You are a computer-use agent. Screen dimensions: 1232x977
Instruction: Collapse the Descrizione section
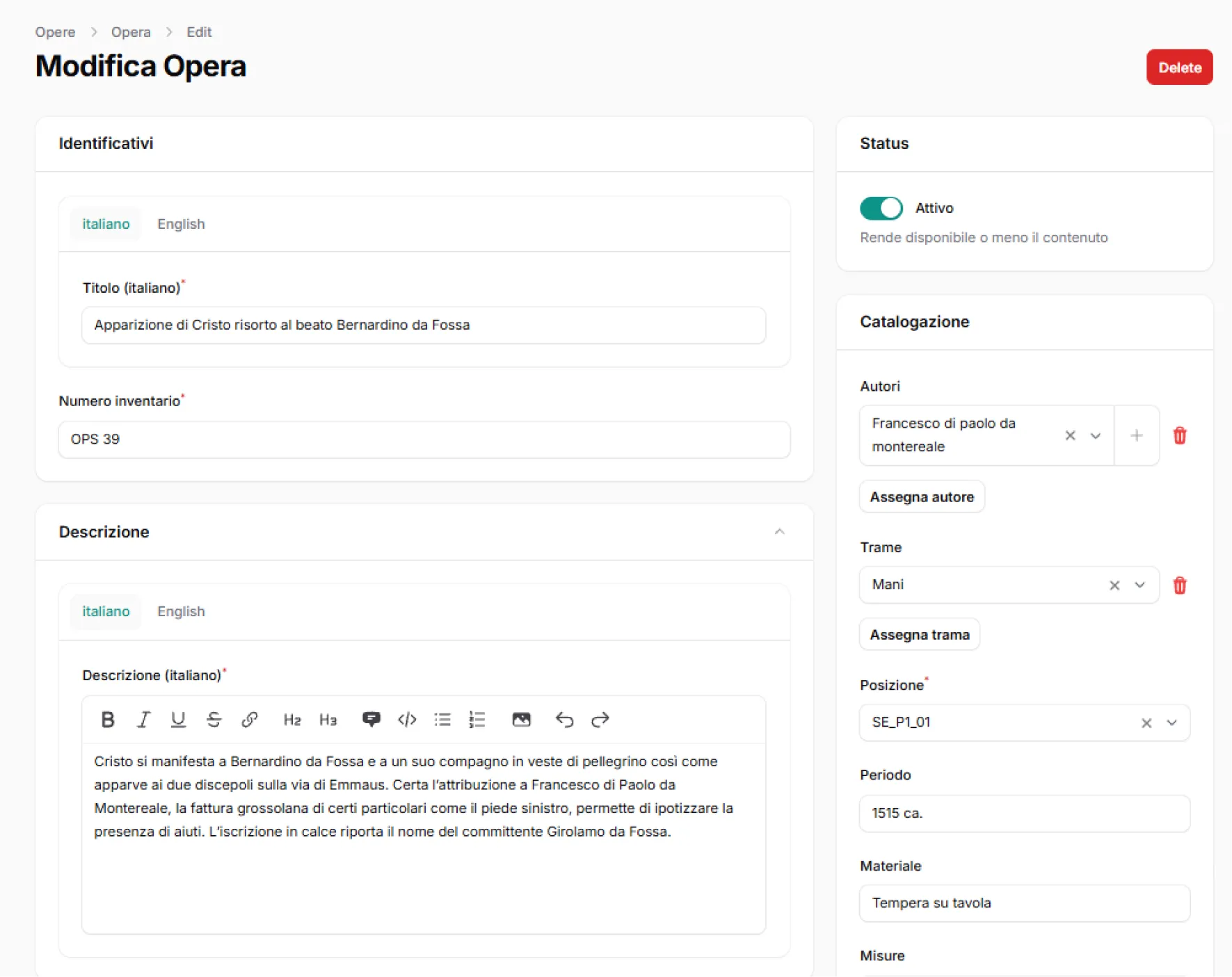(x=779, y=532)
